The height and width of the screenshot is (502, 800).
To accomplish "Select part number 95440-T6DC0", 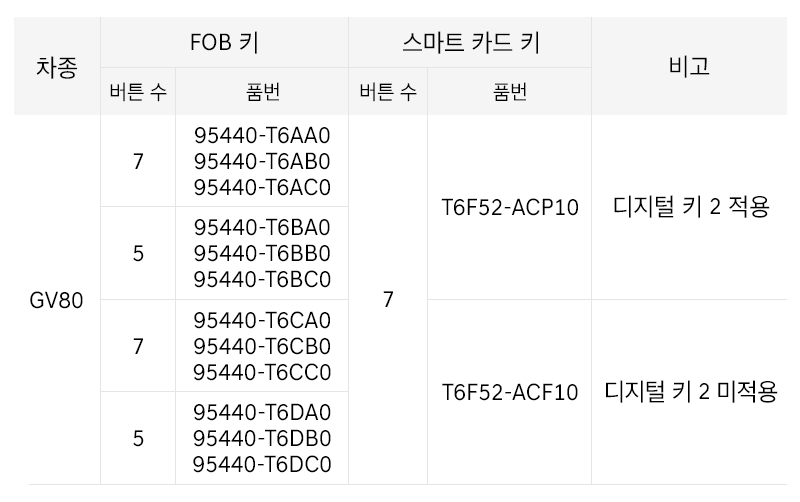I will click(x=261, y=464).
